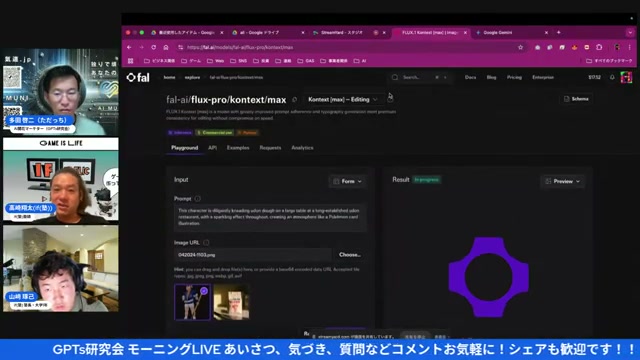Click the Schema button
The height and width of the screenshot is (360, 640).
point(576,99)
